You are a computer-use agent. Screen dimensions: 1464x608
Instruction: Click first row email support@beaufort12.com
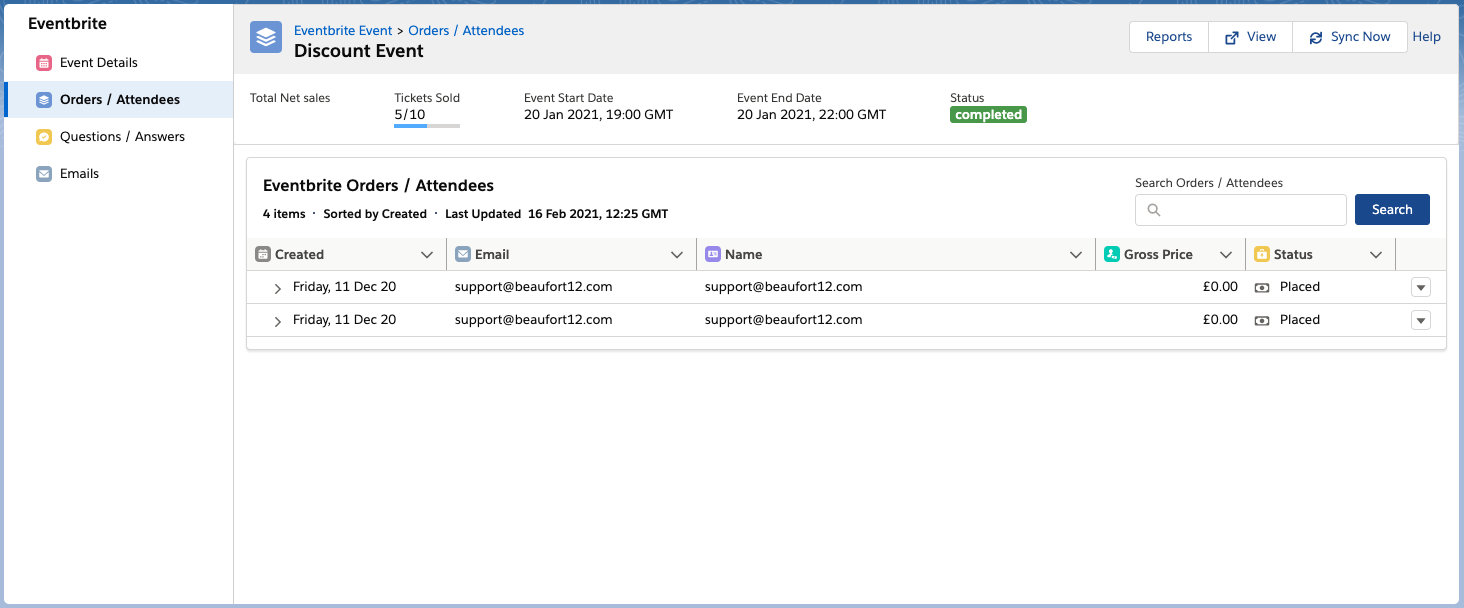(533, 287)
